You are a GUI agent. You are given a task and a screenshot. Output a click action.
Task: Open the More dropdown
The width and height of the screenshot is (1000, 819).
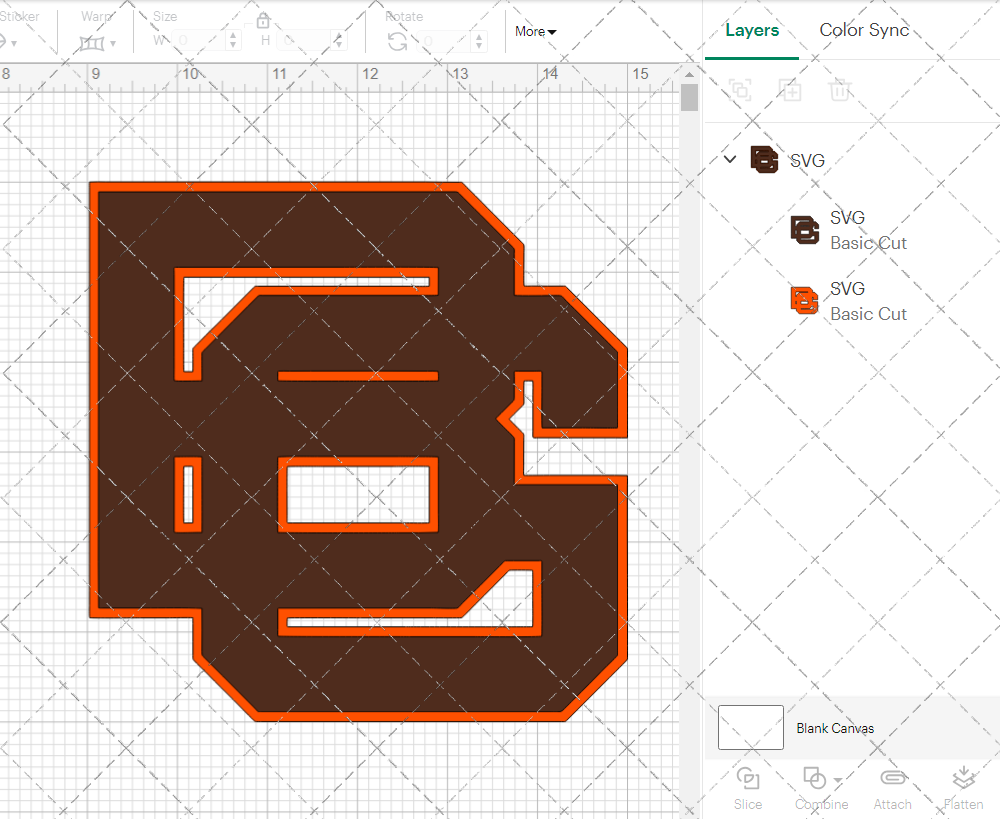[535, 31]
